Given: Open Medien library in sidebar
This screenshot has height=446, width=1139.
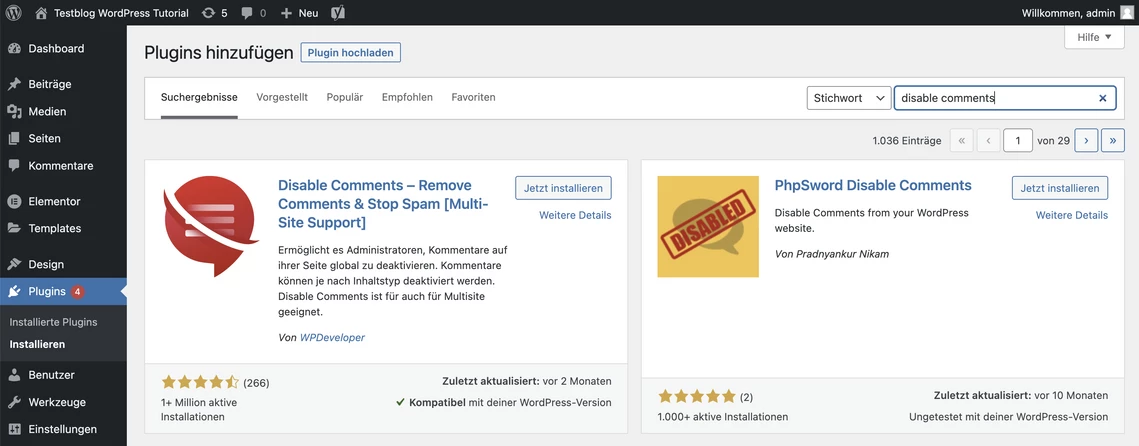Looking at the screenshot, I should (47, 111).
